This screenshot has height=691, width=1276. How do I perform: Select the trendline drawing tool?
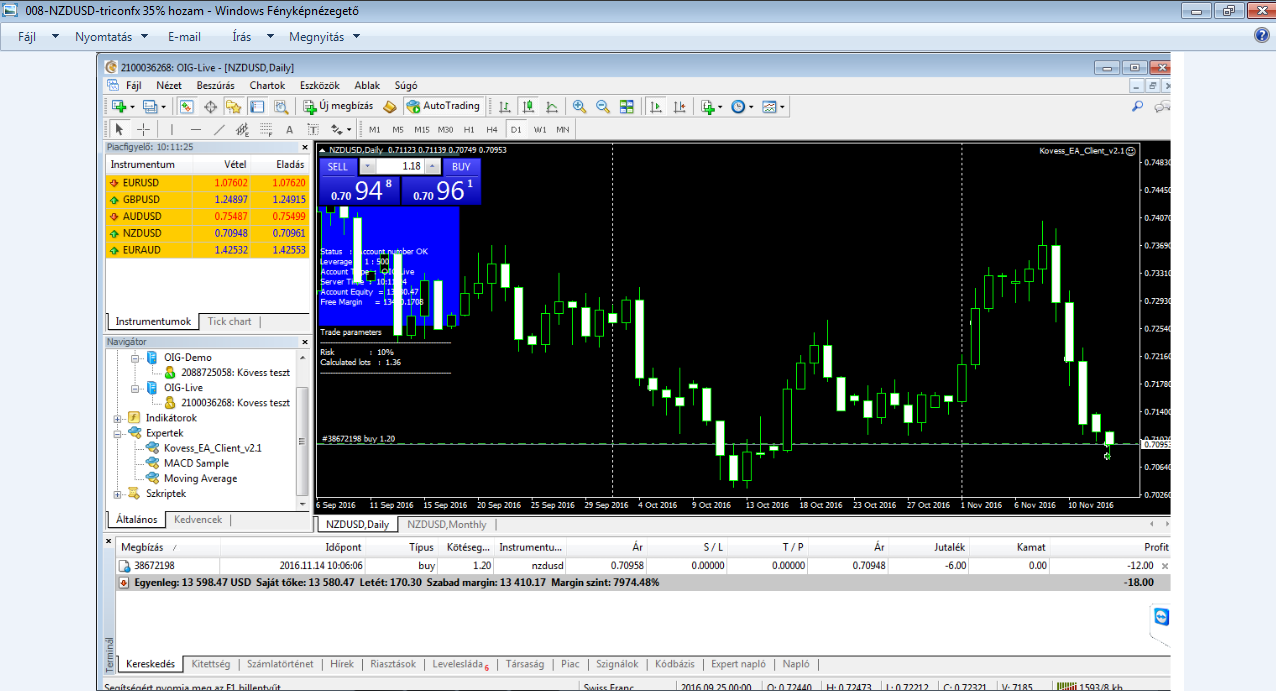[x=219, y=129]
